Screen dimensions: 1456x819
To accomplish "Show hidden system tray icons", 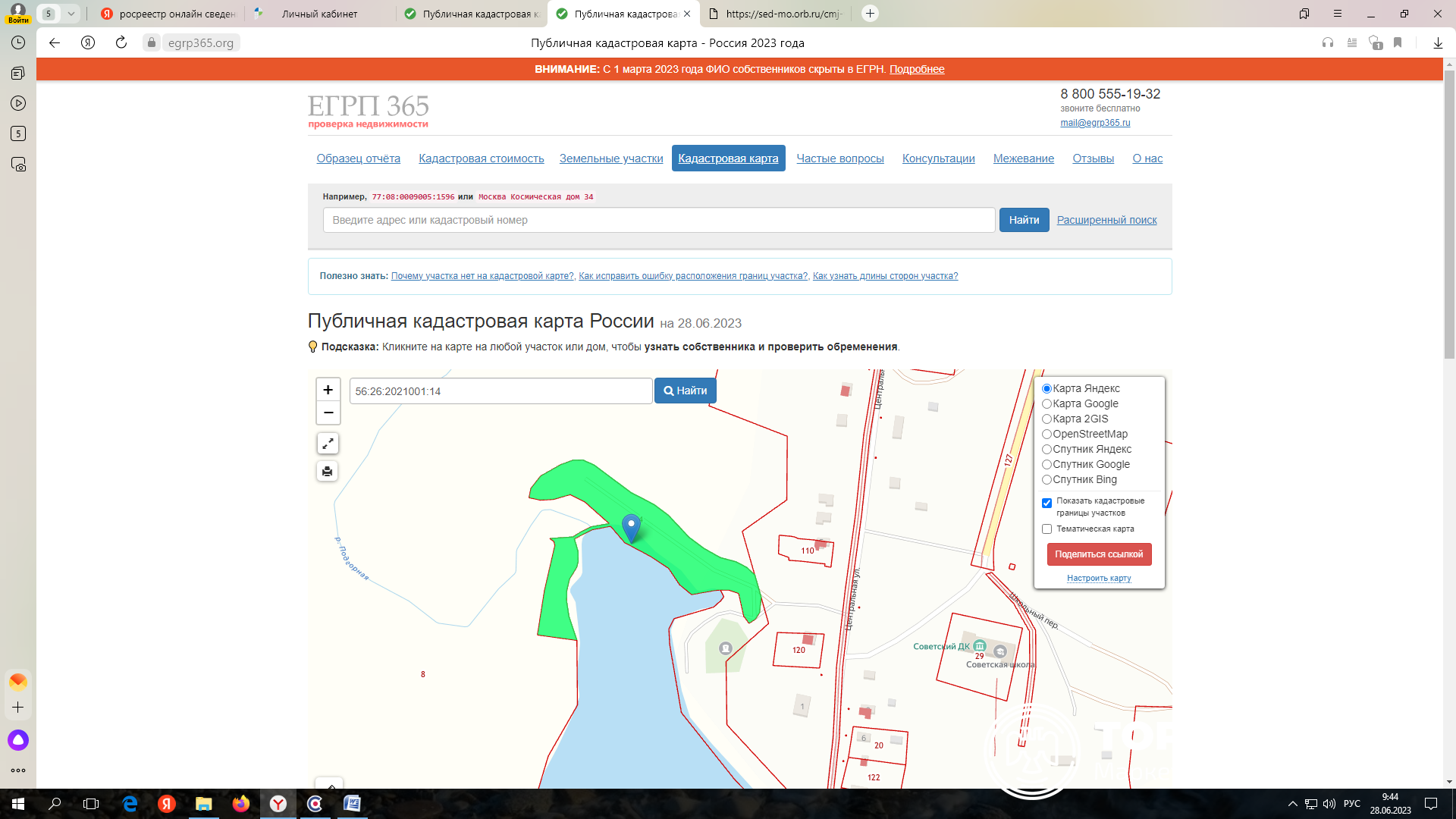I will [1292, 804].
